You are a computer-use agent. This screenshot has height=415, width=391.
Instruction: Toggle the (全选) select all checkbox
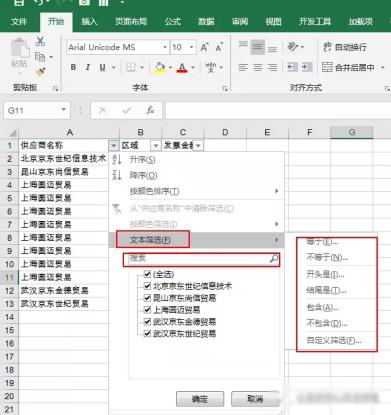tap(147, 274)
